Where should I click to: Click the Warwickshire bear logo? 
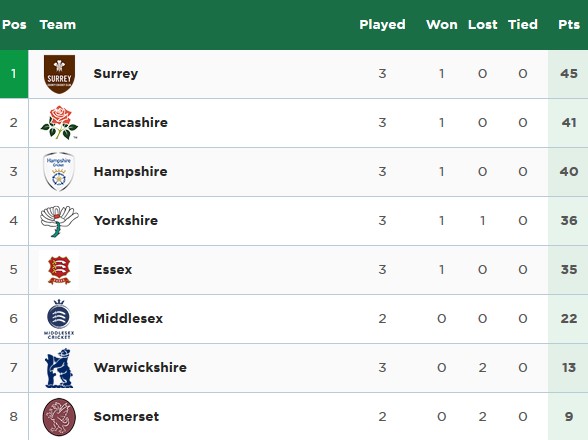59,368
